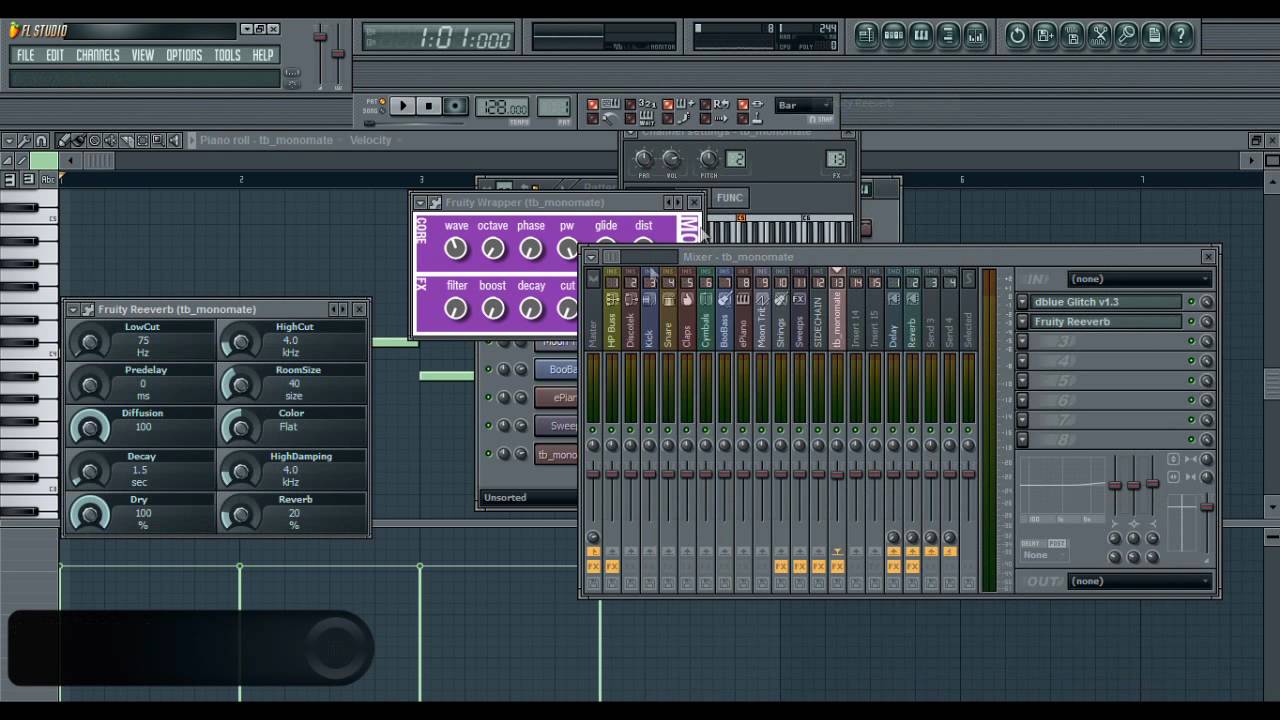Toggle effect slot 3 enable LED

point(1191,341)
